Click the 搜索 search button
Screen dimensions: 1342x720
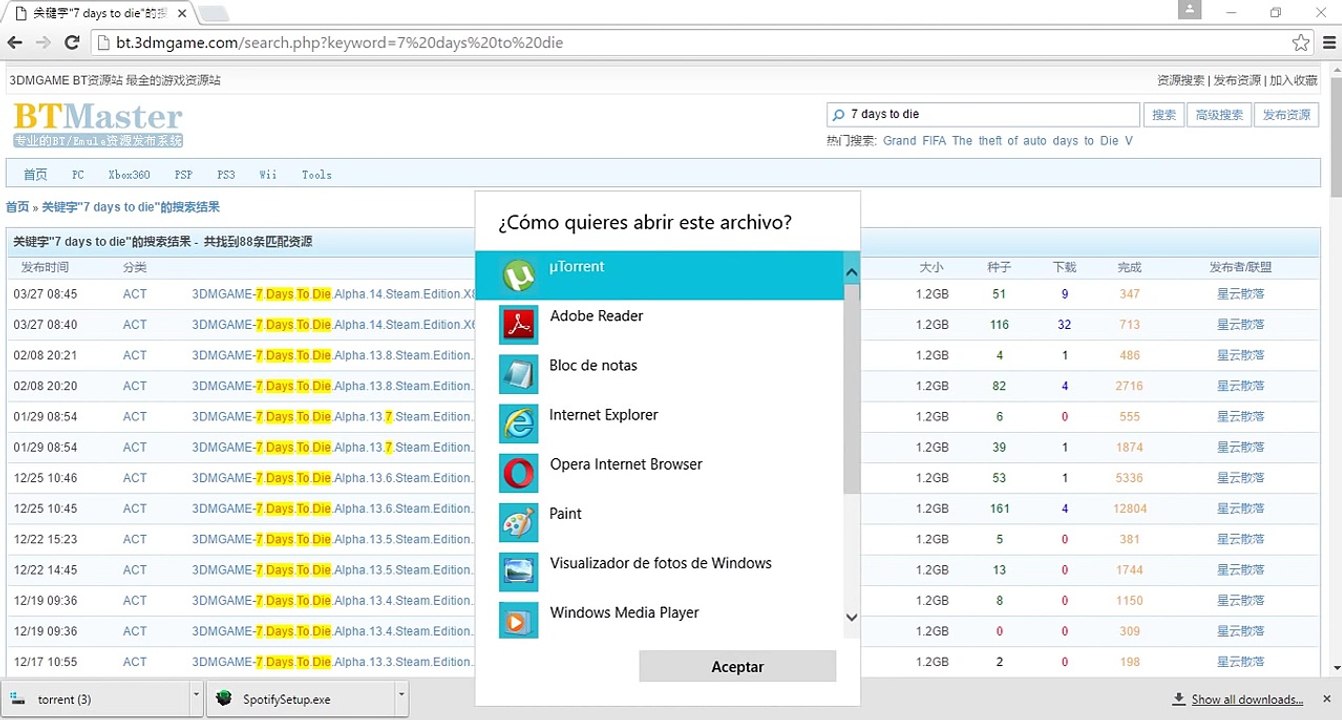pos(1163,115)
